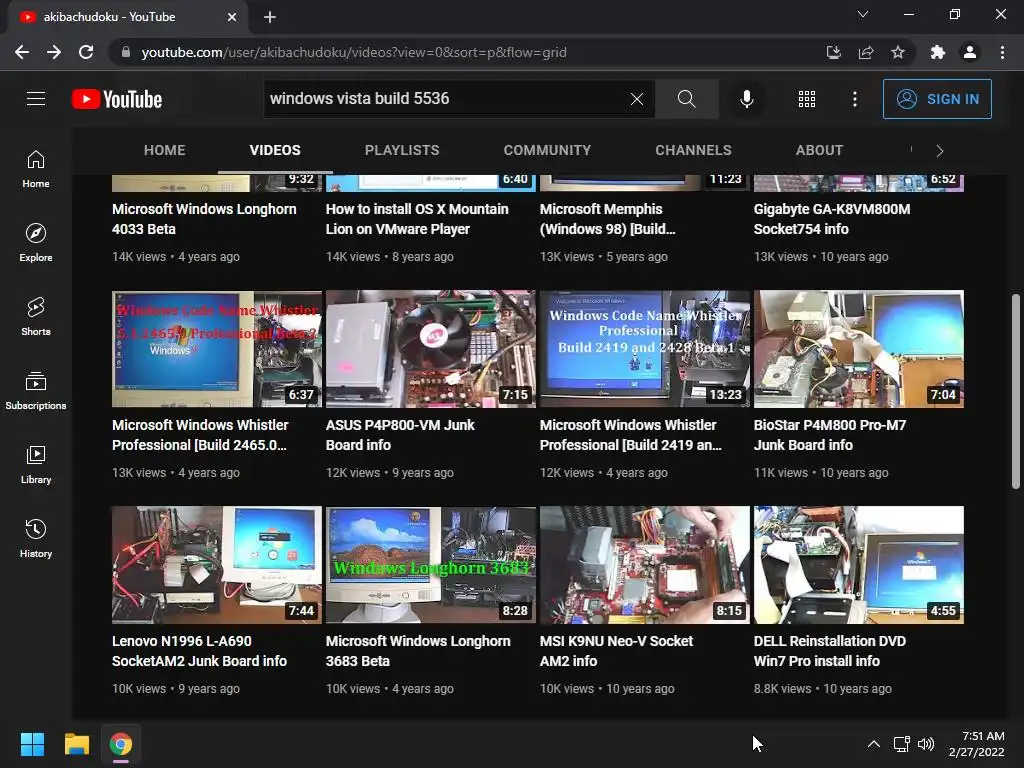The height and width of the screenshot is (768, 1024).
Task: Open the YouTube apps grid icon
Action: 807,99
